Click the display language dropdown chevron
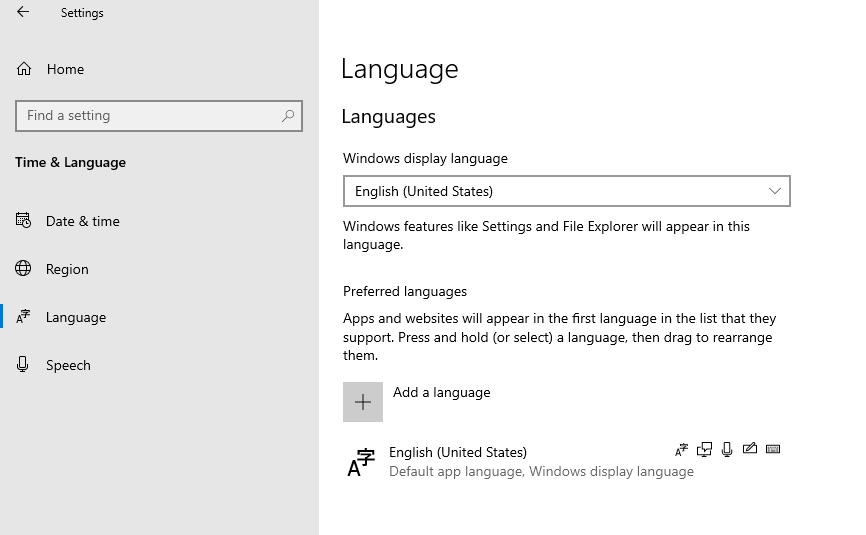The height and width of the screenshot is (535, 866). [774, 191]
